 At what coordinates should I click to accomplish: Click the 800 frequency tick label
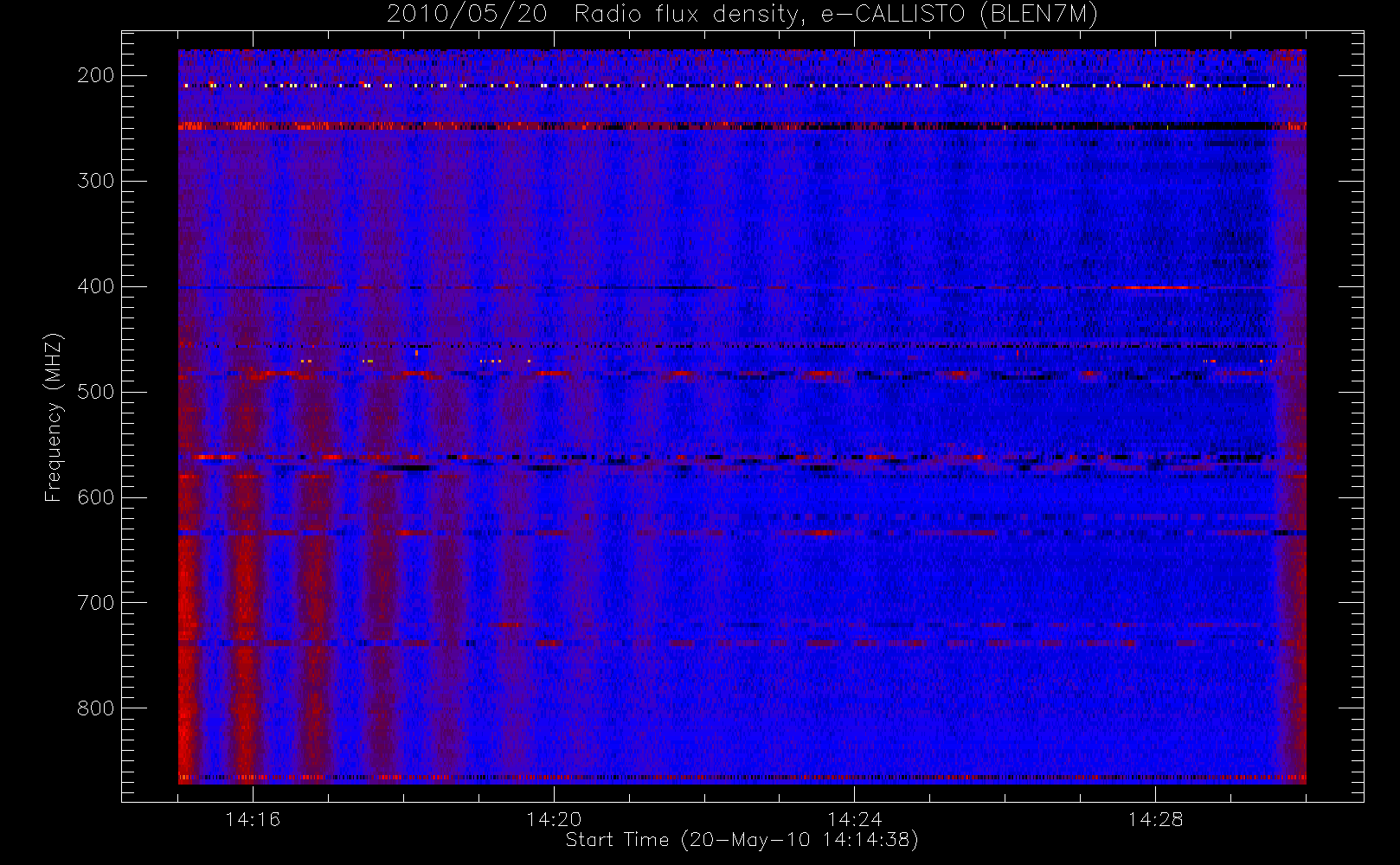tap(96, 708)
